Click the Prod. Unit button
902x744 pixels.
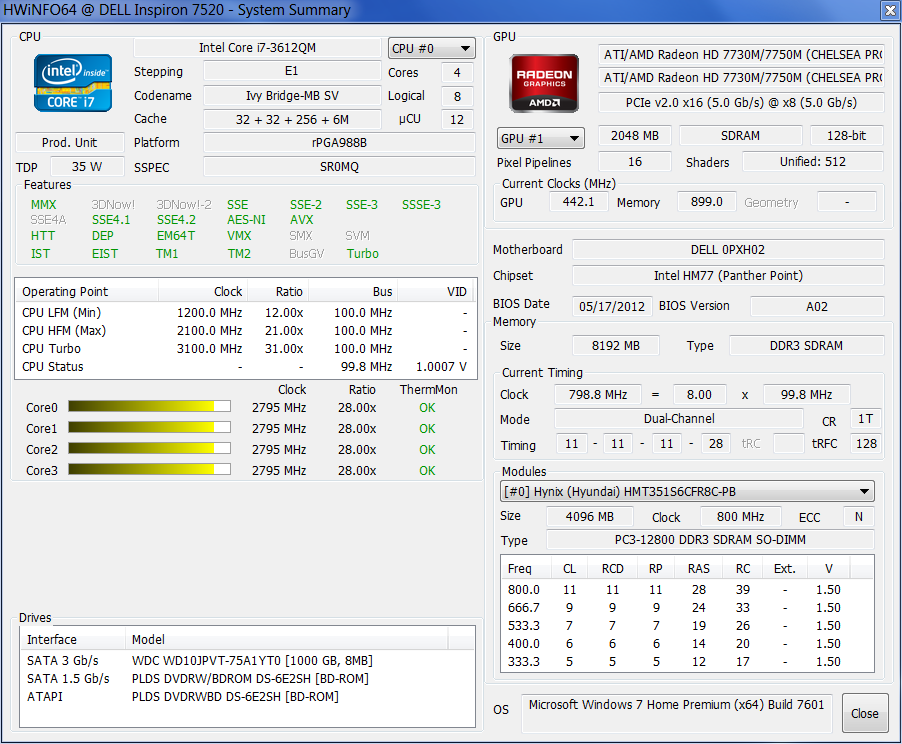pos(70,143)
